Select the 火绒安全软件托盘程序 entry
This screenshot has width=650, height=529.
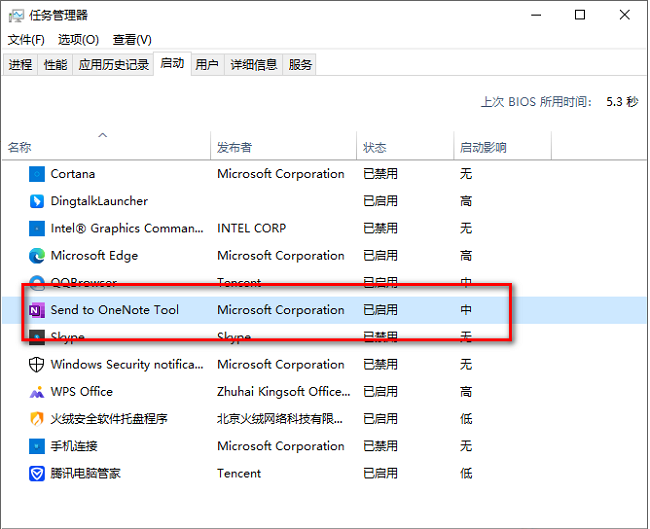click(x=109, y=419)
